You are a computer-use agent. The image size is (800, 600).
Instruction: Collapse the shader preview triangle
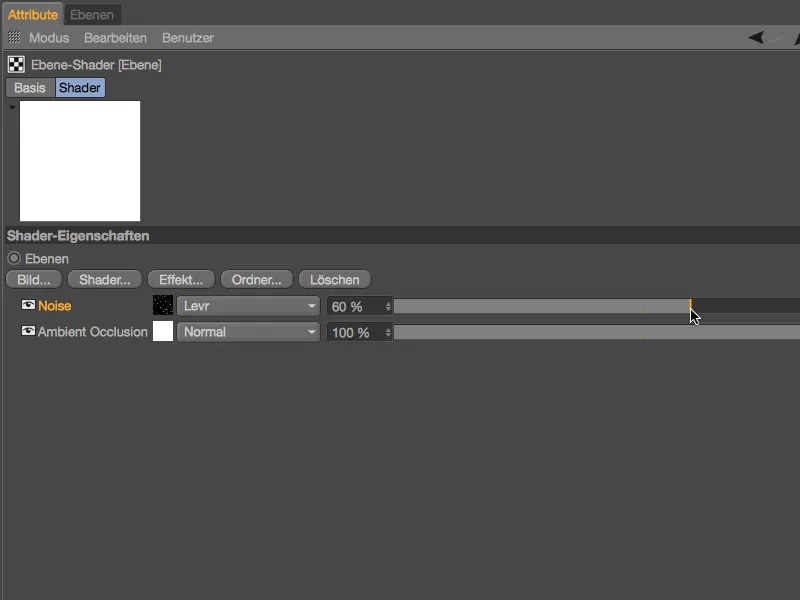click(x=12, y=108)
